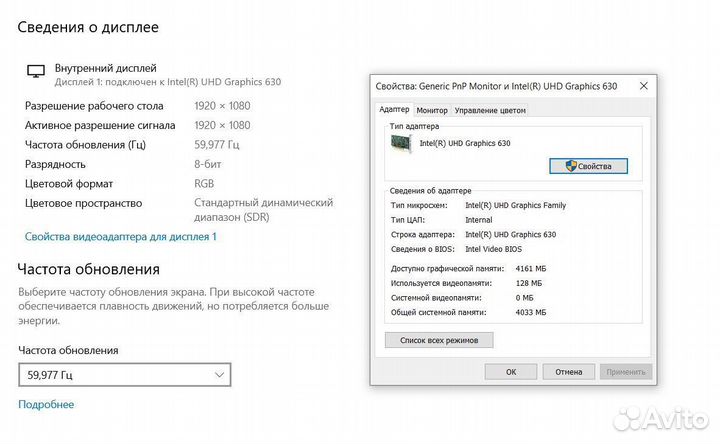Click the Внутренний дисплей label
Viewport: 720px width, 444px height.
pos(106,68)
